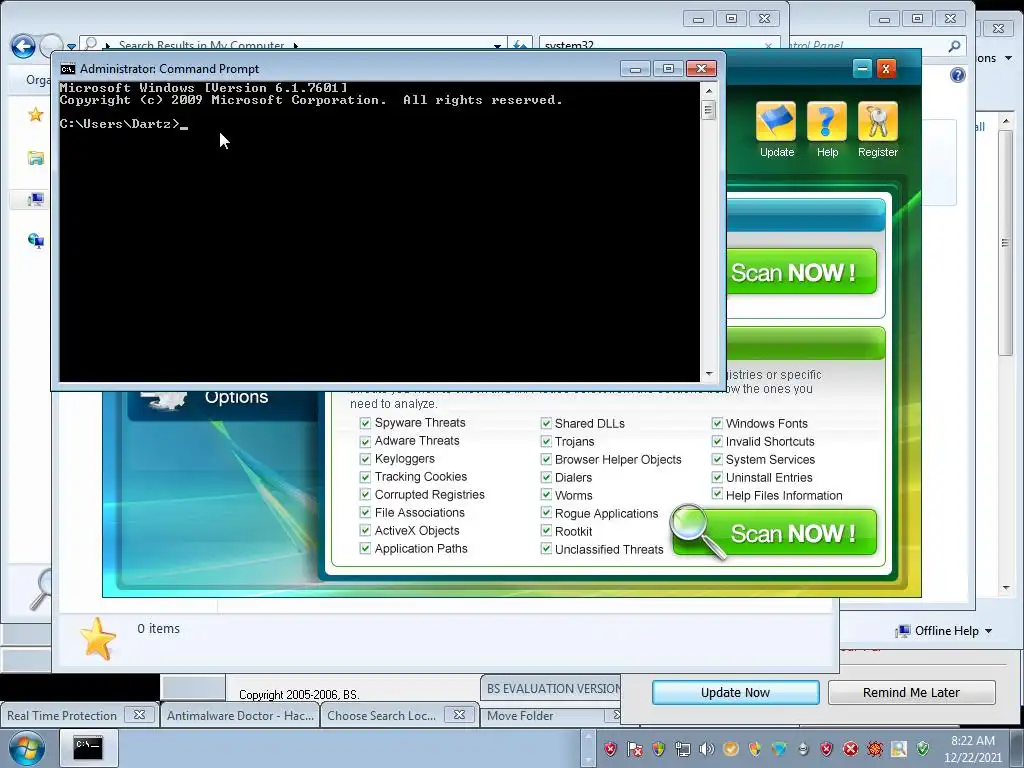
Task: Toggle the Tracking Cookies checkbox
Action: coord(365,477)
